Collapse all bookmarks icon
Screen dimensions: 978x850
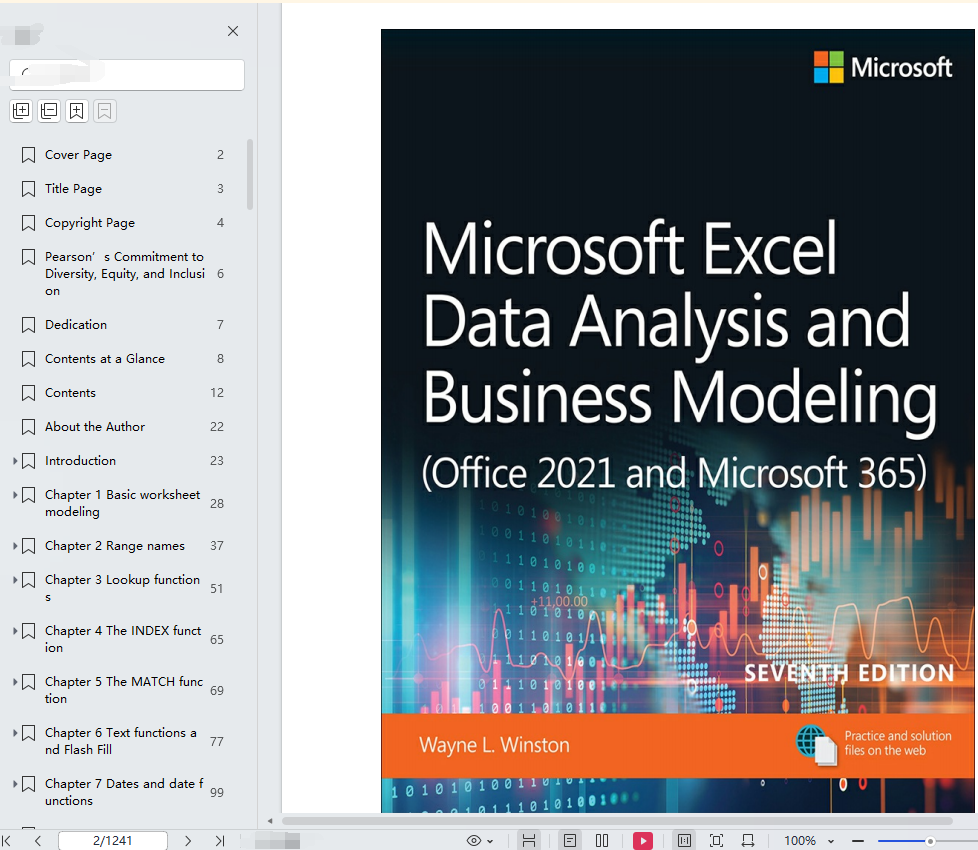point(49,111)
